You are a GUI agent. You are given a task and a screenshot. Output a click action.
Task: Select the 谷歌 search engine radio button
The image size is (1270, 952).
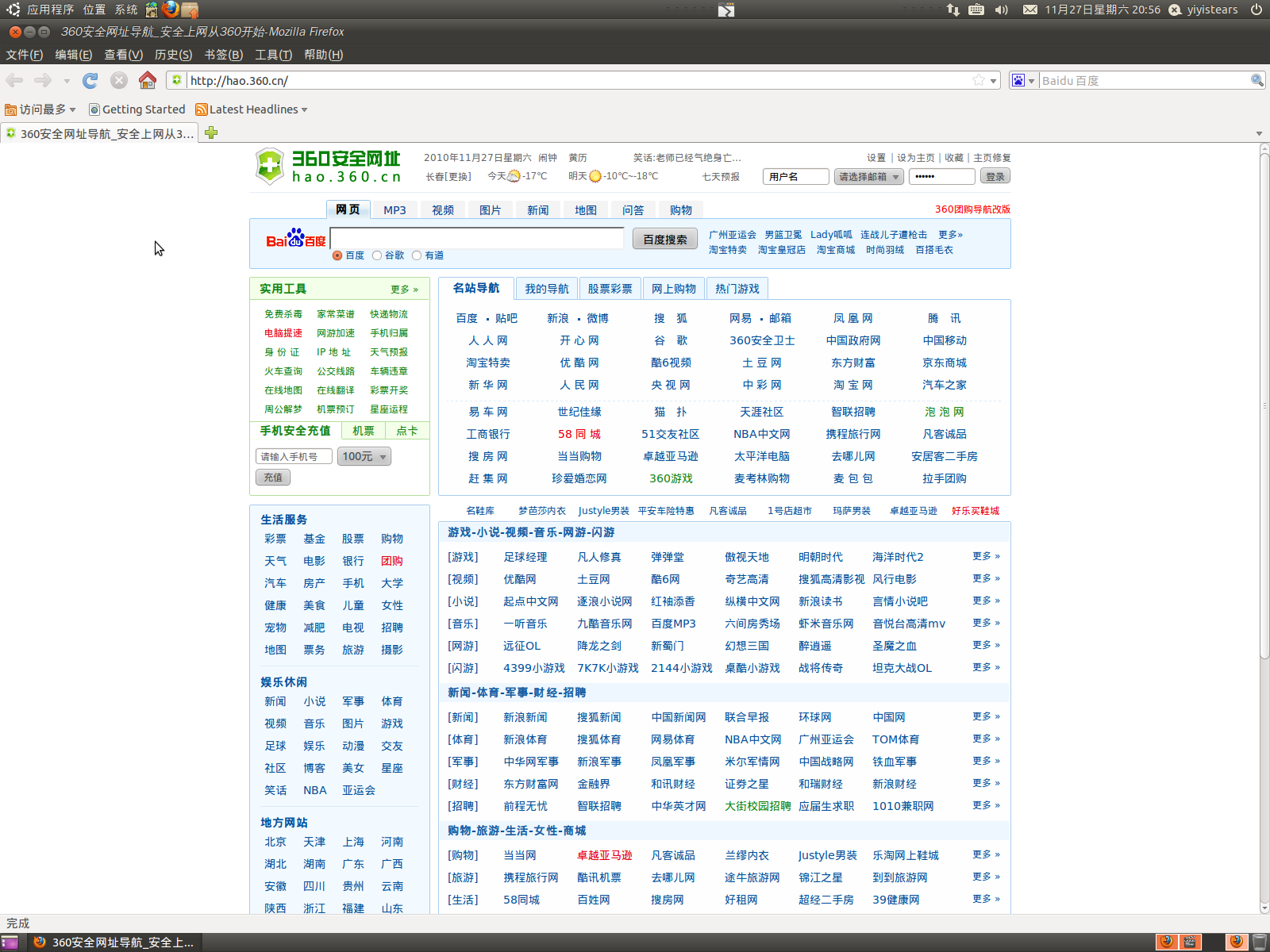[x=377, y=255]
